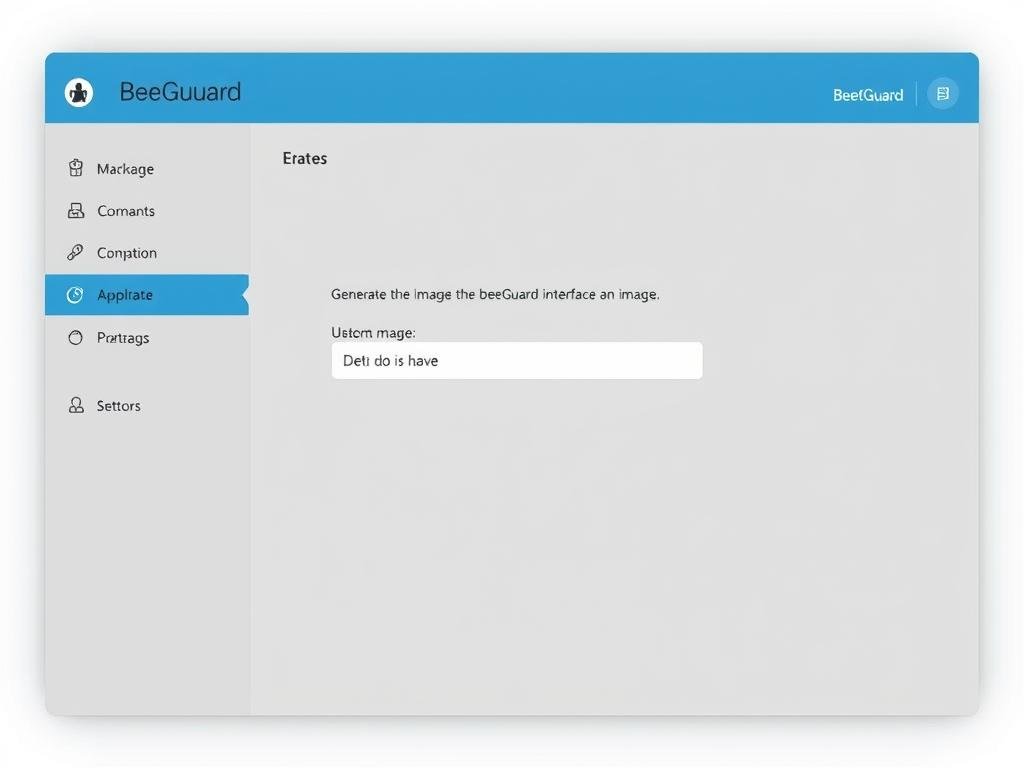This screenshot has width=1024, height=768.
Task: Click the BeetGuard text in the header
Action: click(867, 95)
